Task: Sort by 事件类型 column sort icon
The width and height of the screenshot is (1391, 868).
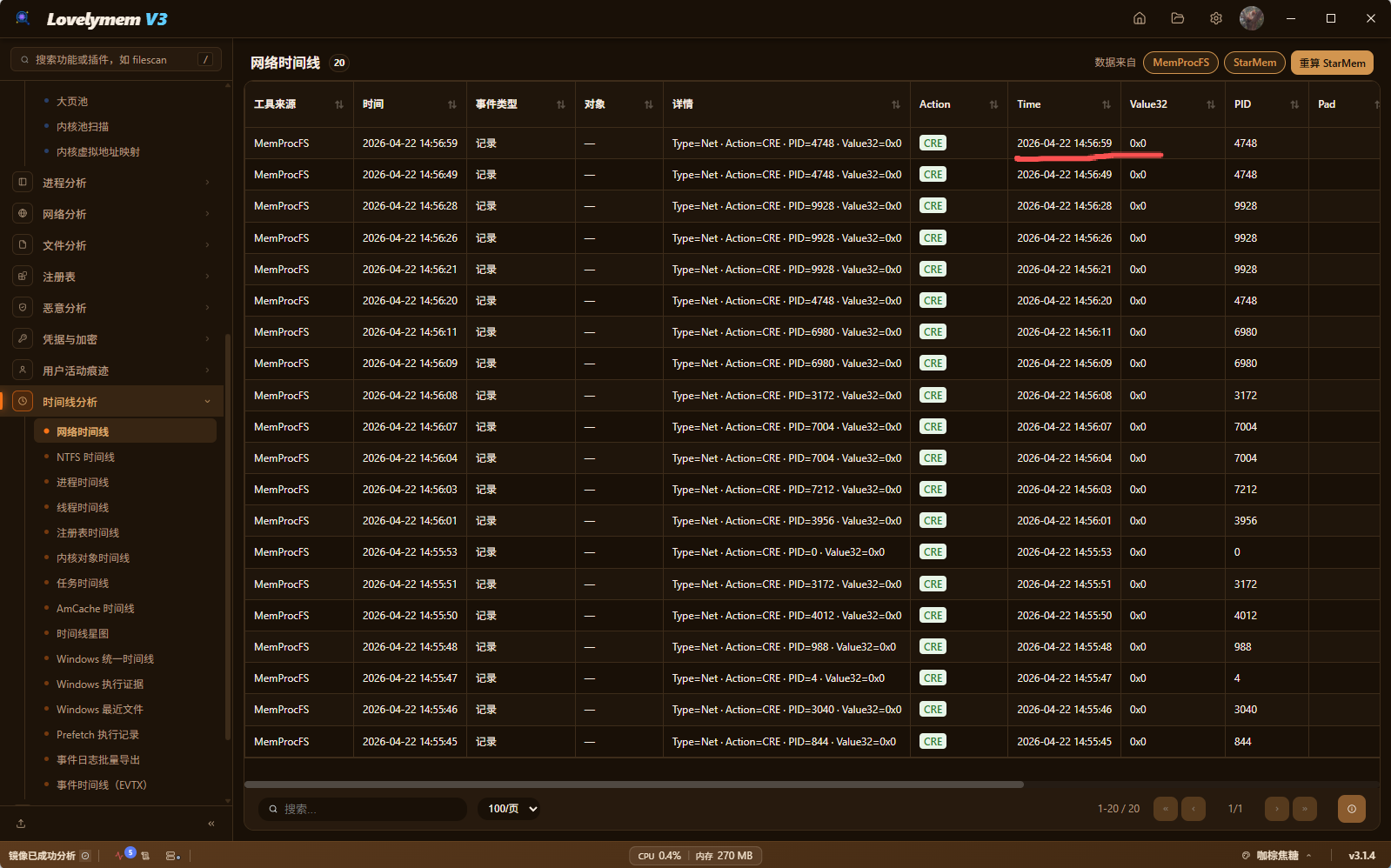Action: (x=561, y=104)
